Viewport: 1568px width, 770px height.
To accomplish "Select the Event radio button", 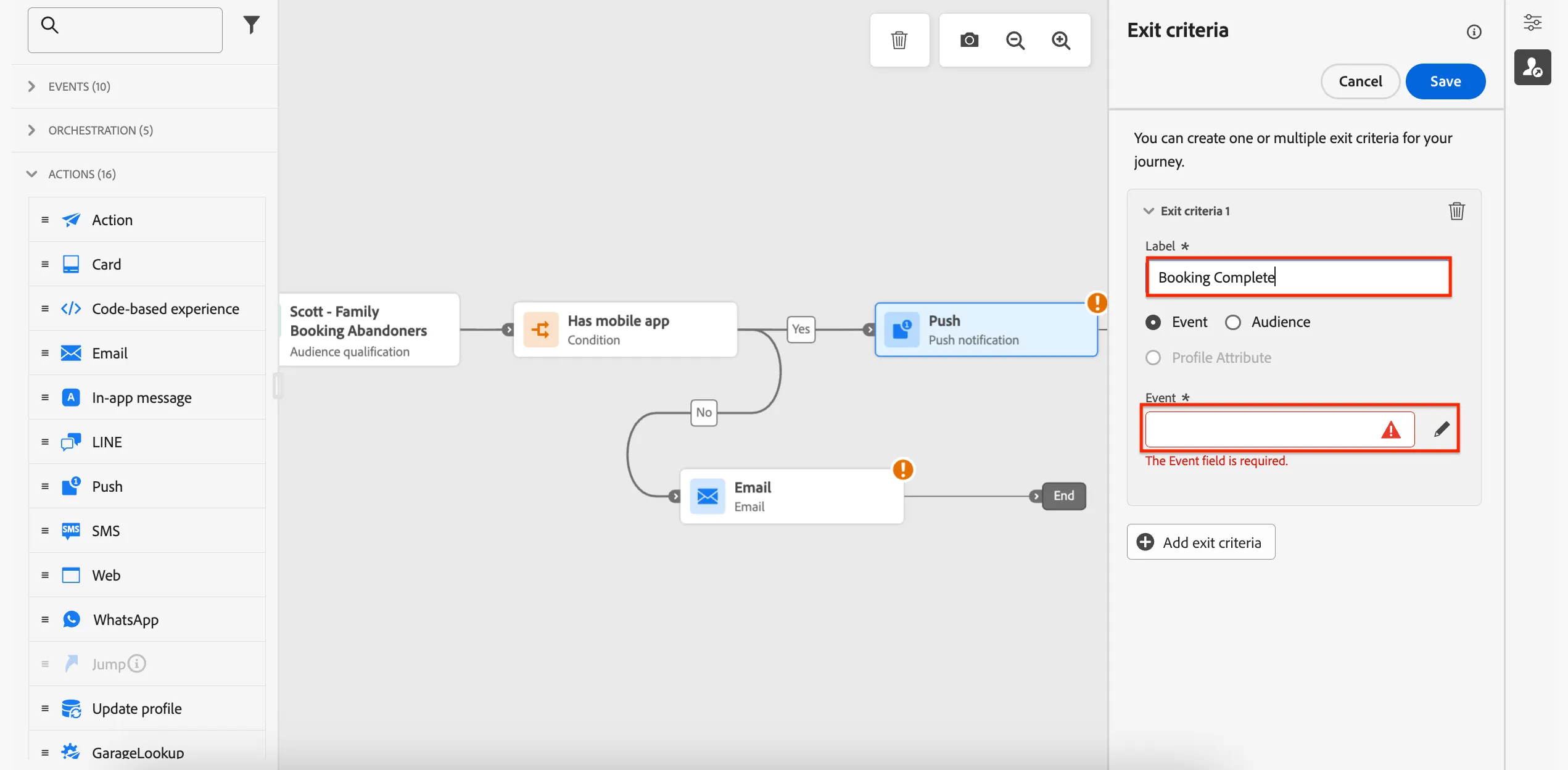I will [x=1153, y=322].
